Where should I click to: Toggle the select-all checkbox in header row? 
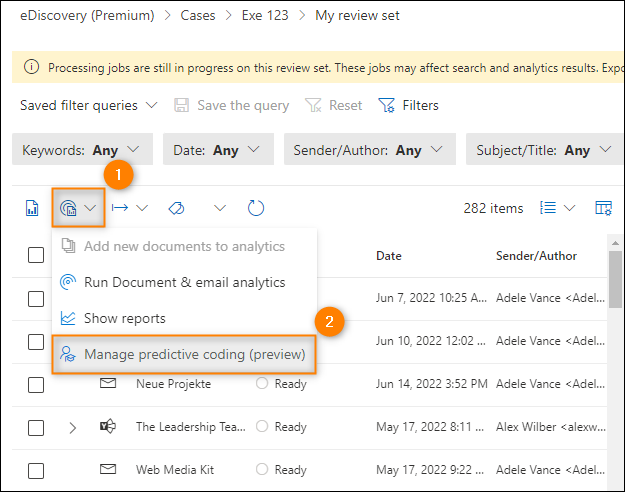click(x=36, y=255)
